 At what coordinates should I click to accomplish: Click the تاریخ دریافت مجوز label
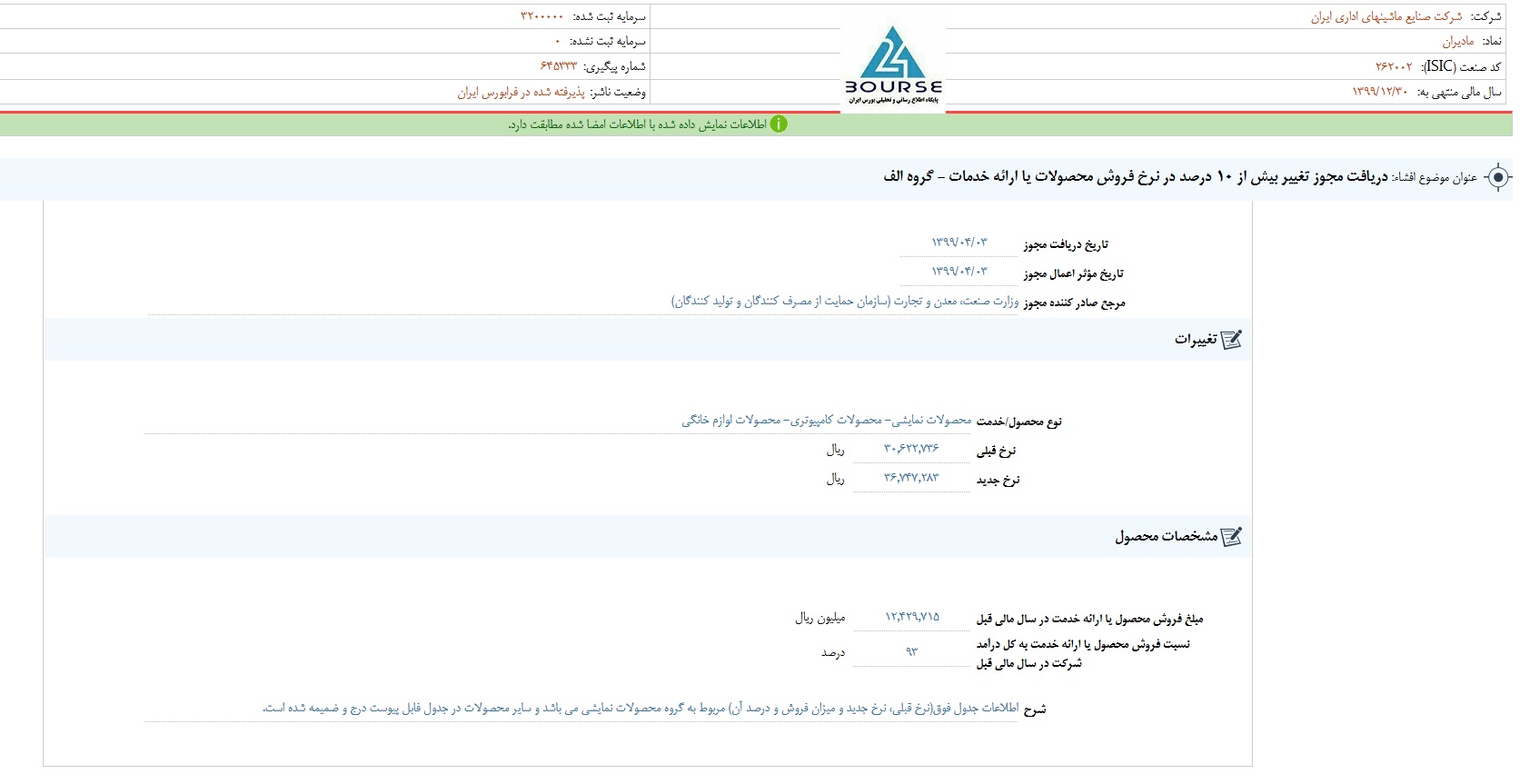coord(1066,244)
